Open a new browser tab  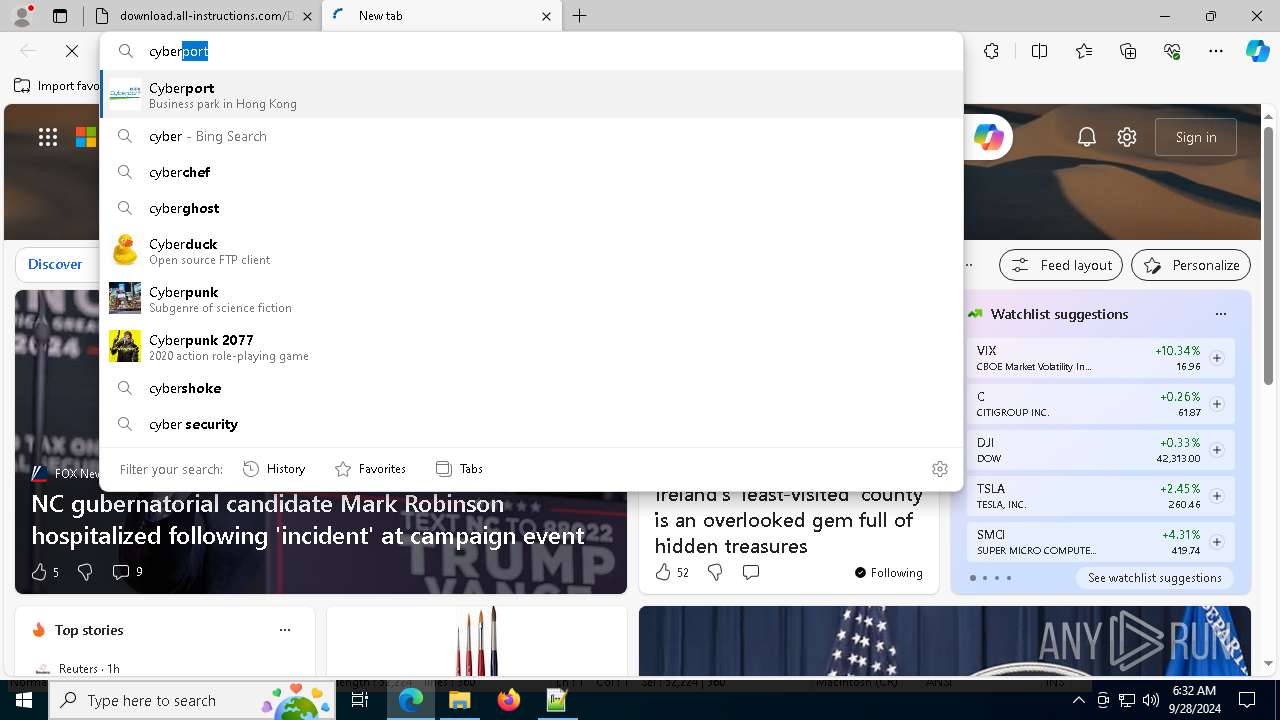tap(580, 16)
